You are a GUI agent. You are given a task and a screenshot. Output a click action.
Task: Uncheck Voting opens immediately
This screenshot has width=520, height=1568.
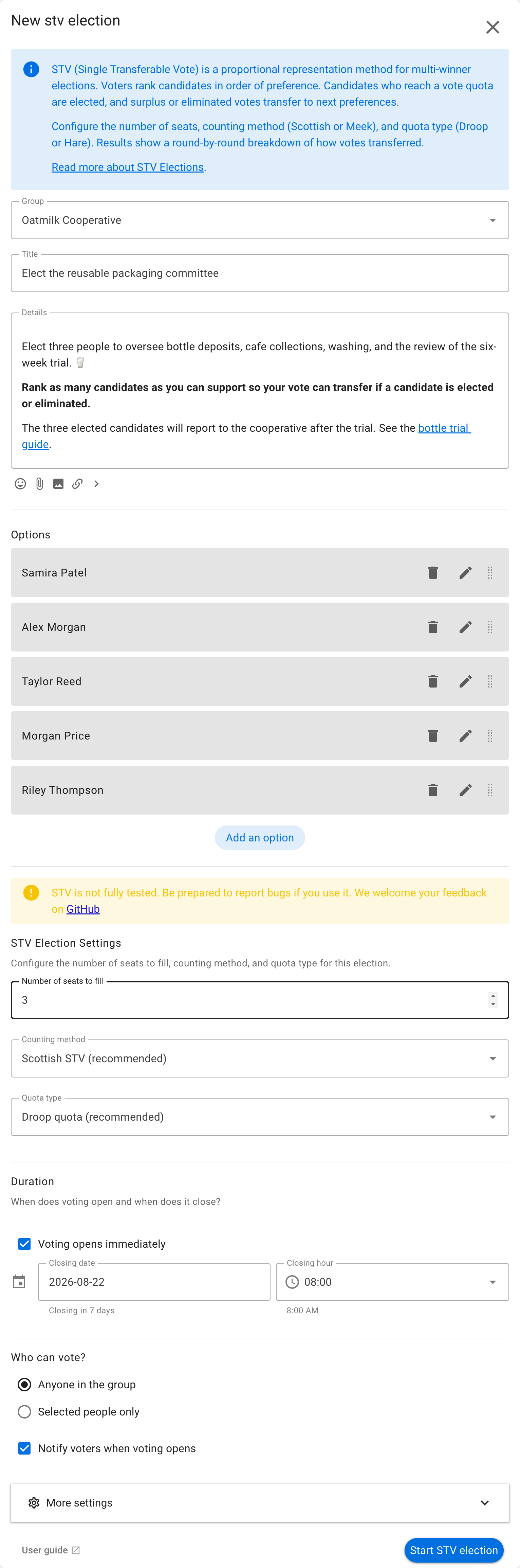pyautogui.click(x=24, y=1244)
